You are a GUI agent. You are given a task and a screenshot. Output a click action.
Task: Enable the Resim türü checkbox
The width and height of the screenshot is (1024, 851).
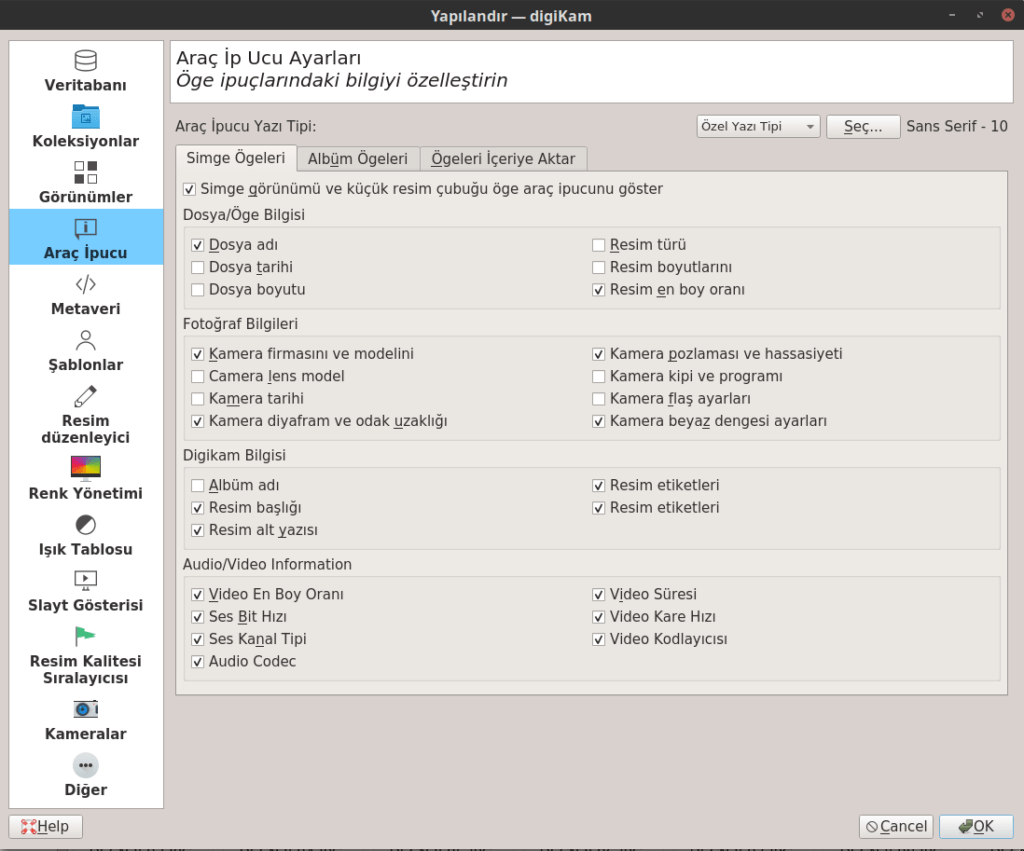point(598,245)
